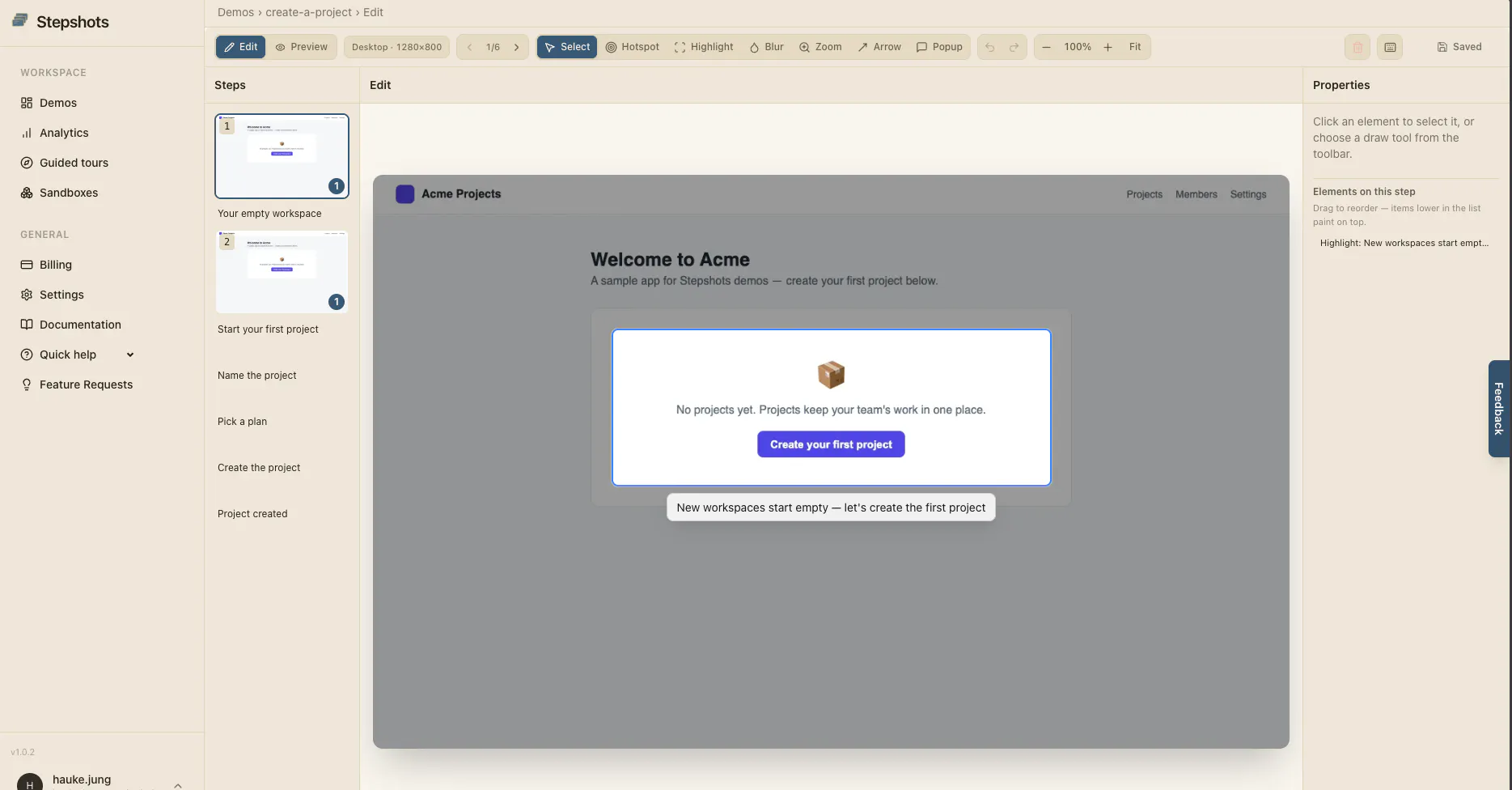The height and width of the screenshot is (790, 1512).
Task: Zoom out with the minus button
Action: [x=1046, y=47]
